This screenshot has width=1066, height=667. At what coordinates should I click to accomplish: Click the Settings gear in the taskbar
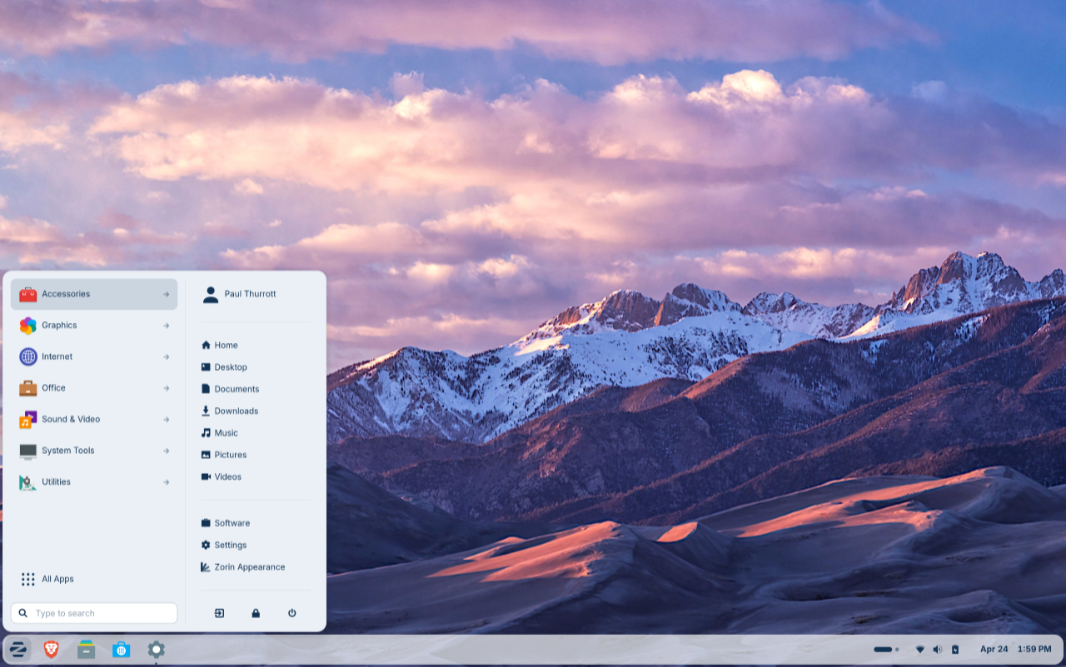(156, 650)
